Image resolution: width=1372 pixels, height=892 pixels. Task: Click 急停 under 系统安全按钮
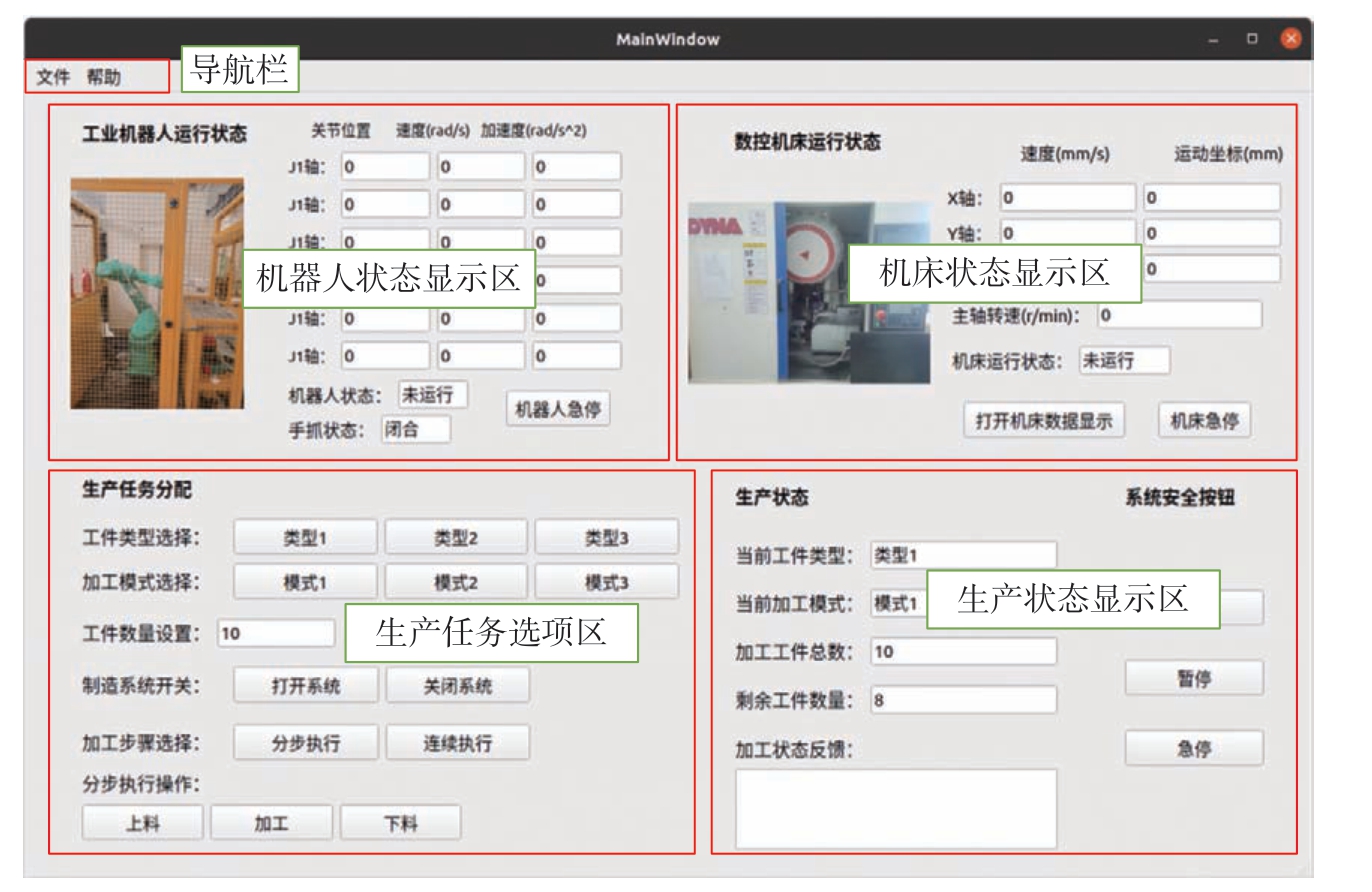coord(1194,748)
